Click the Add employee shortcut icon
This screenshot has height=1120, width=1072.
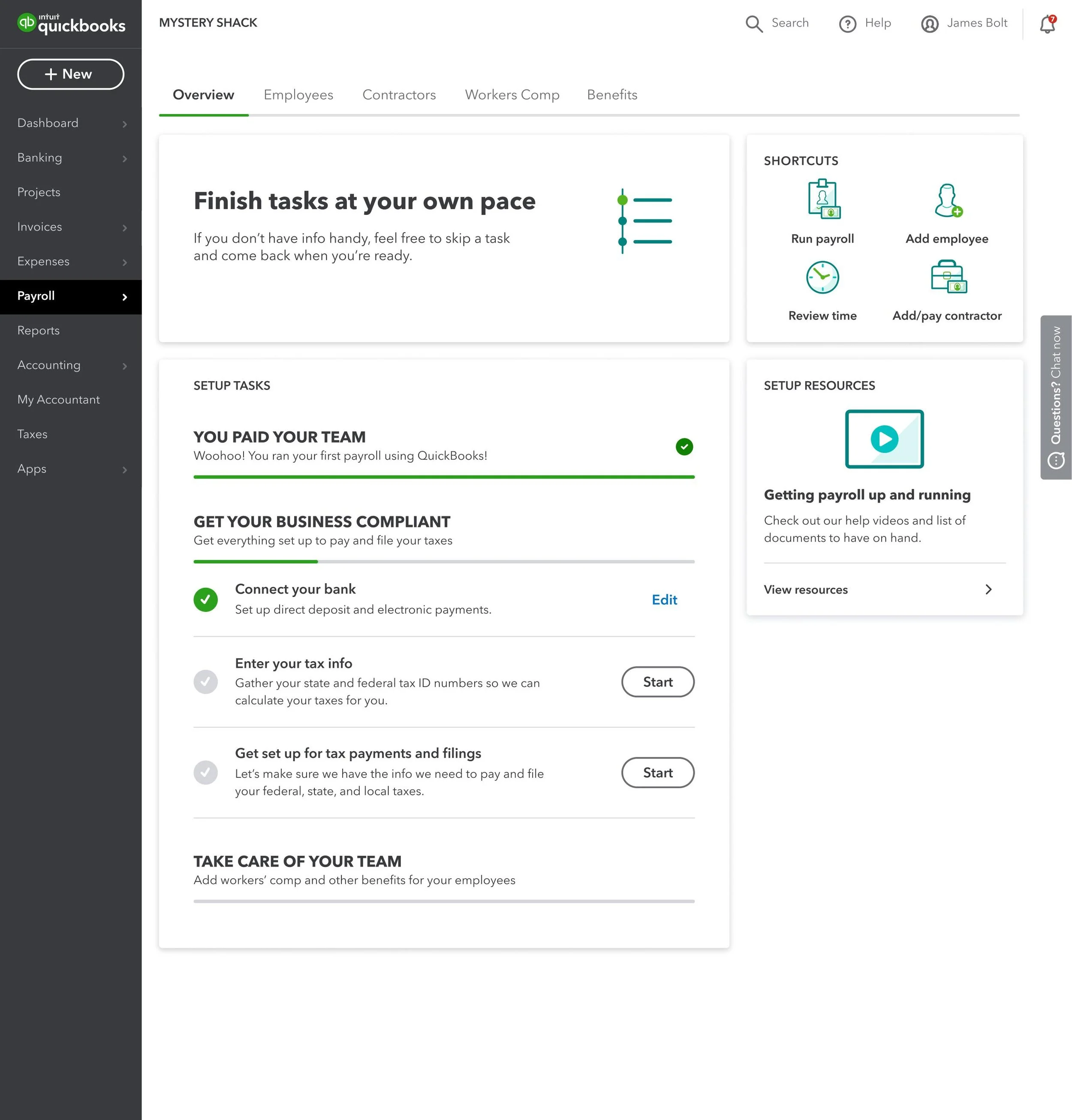click(x=947, y=200)
